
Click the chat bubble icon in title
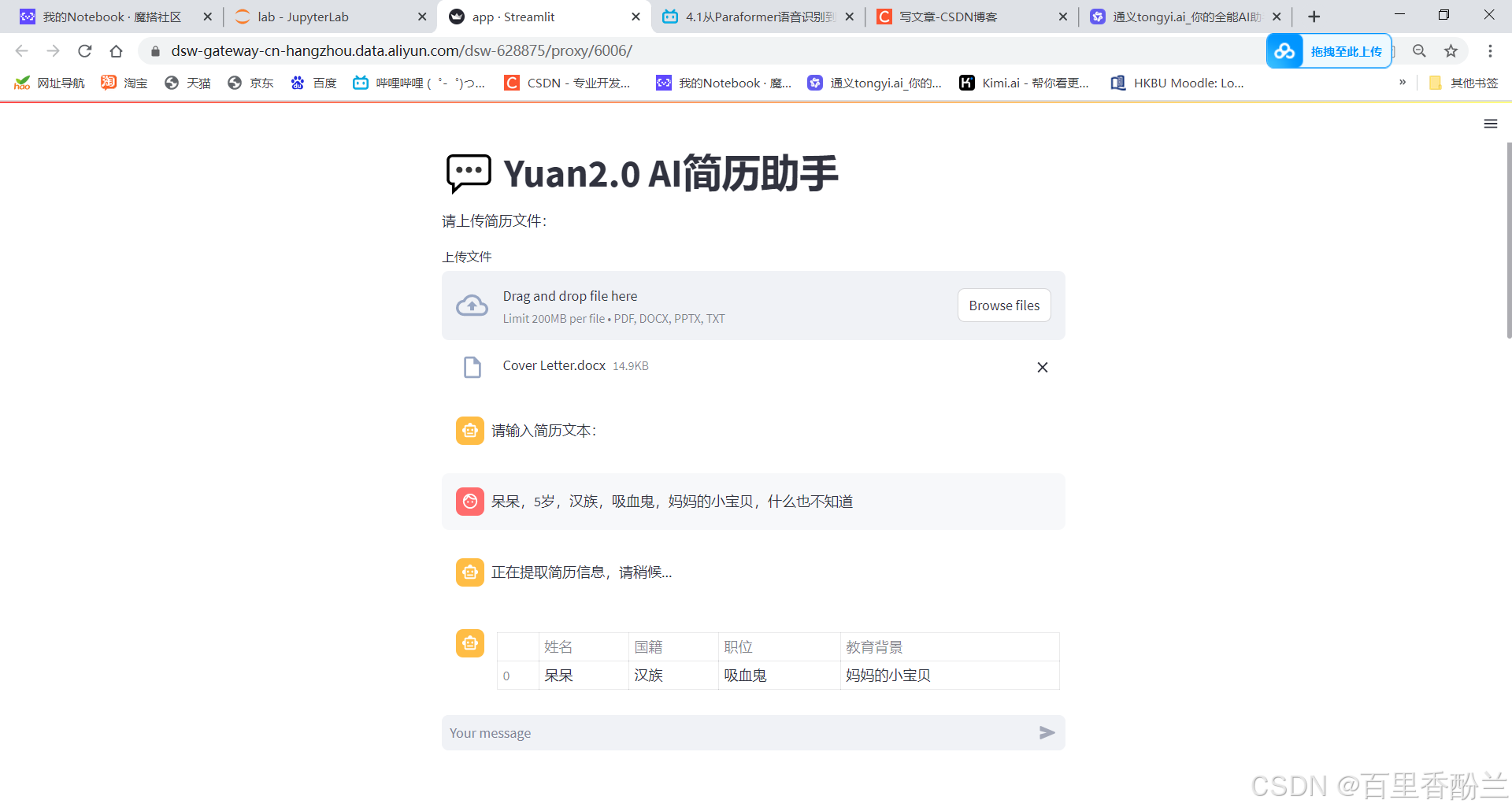(x=469, y=174)
